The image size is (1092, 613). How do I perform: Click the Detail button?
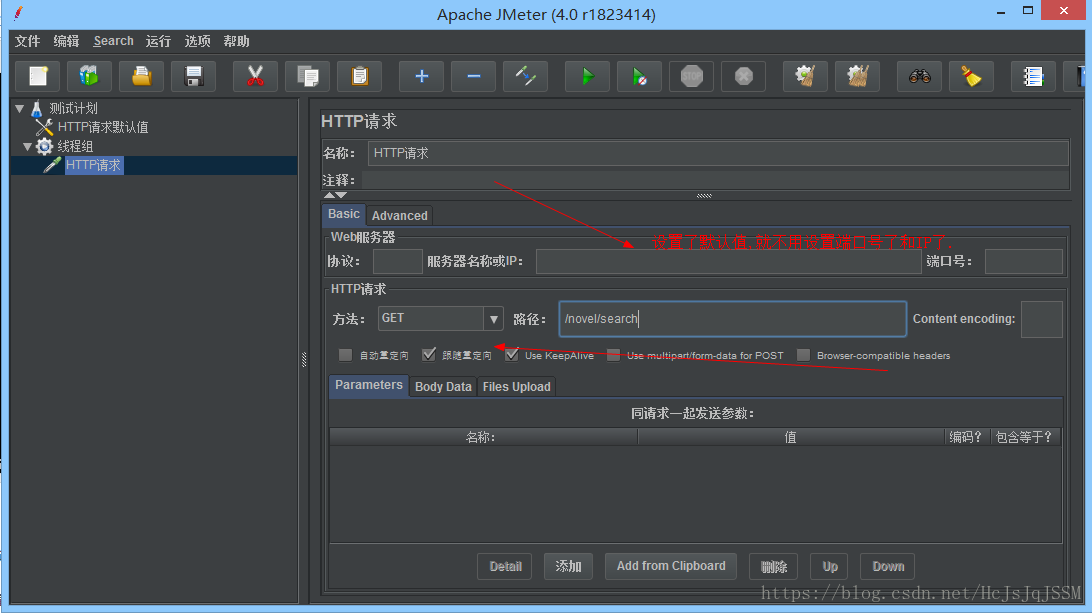pos(505,566)
